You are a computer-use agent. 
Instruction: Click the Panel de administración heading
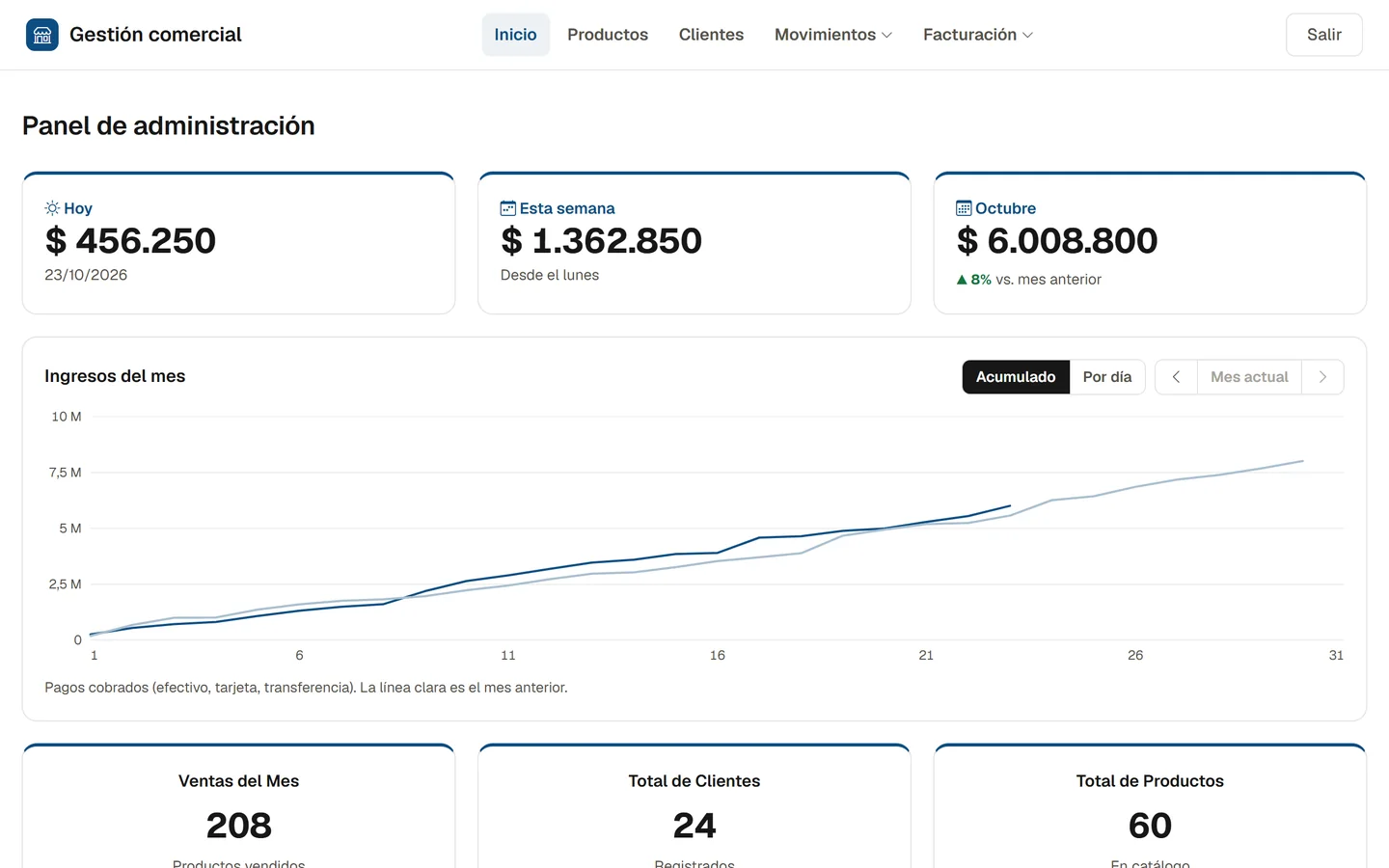point(169,125)
